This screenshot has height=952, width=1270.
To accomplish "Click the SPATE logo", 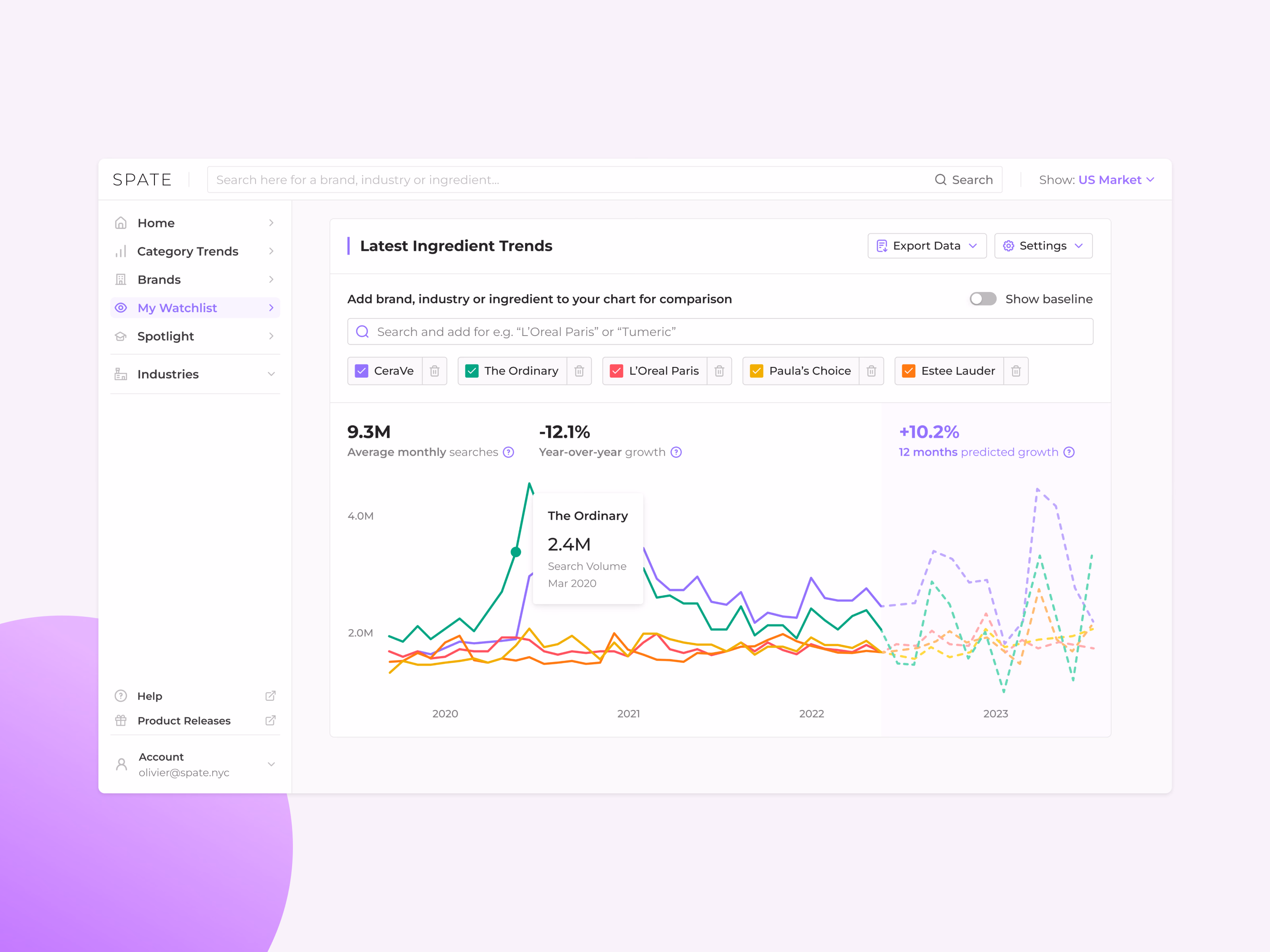I will point(142,180).
